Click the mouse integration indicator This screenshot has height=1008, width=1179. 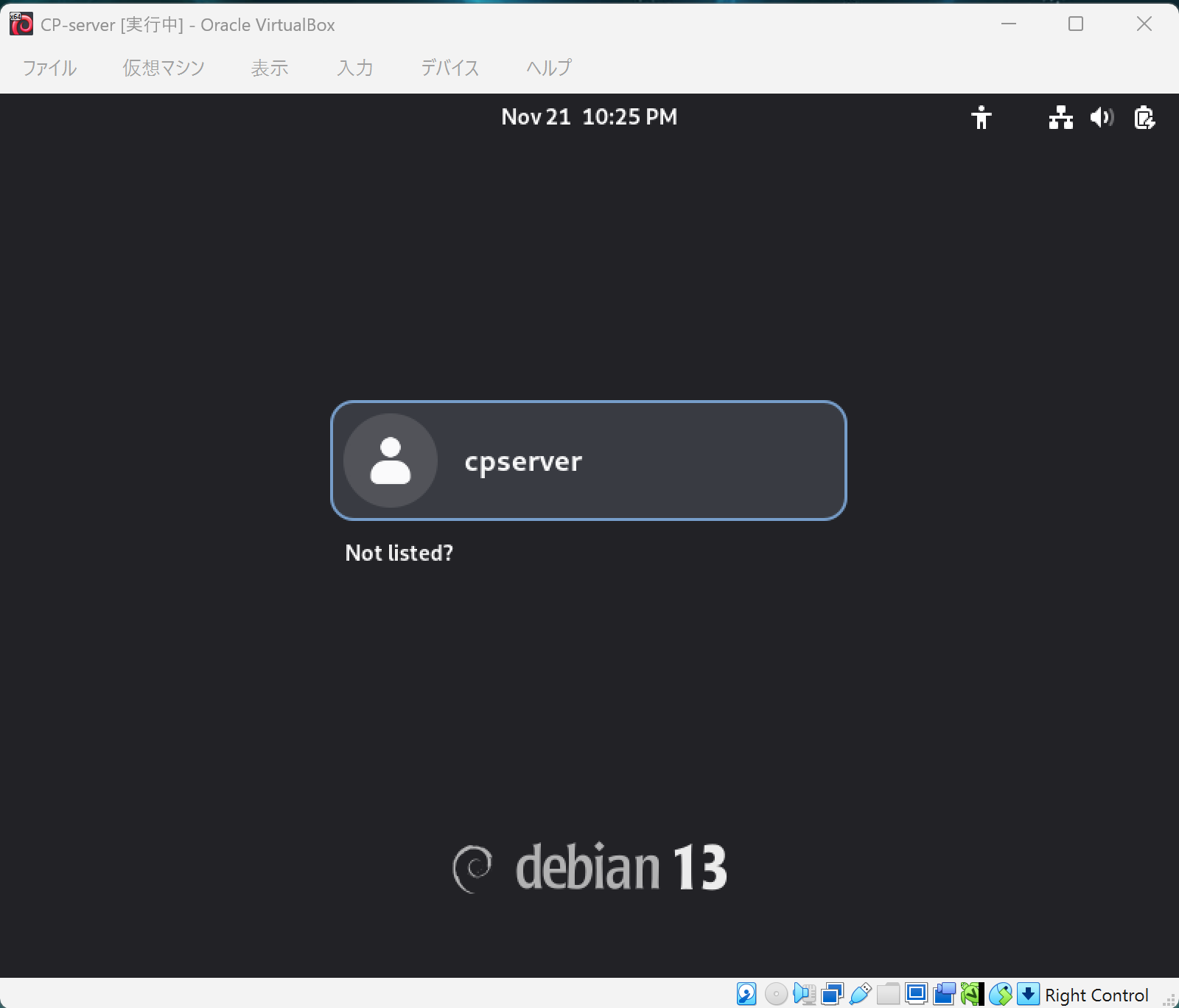pyautogui.click(x=1000, y=994)
